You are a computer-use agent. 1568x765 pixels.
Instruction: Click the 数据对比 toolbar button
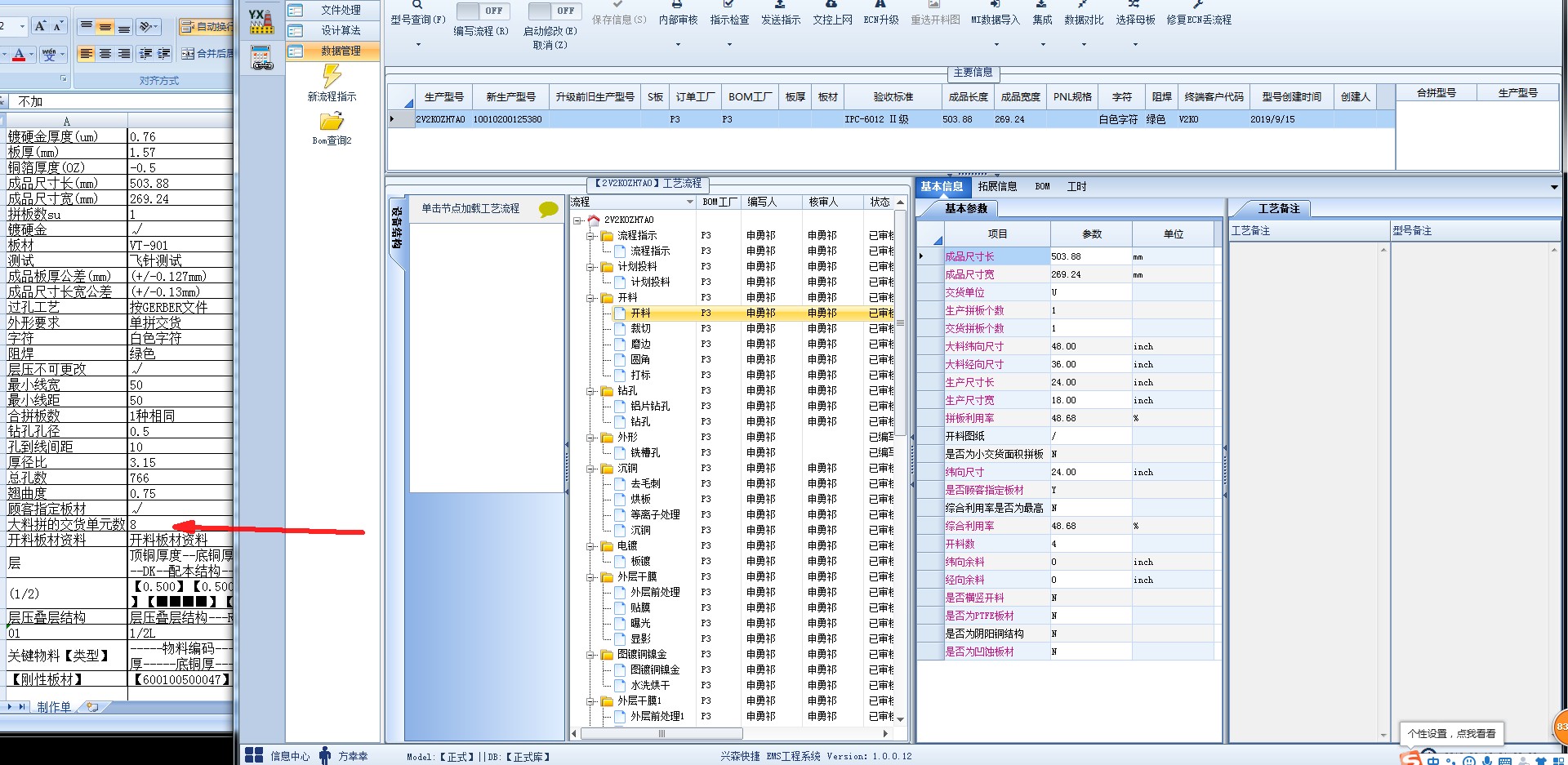[x=1084, y=14]
